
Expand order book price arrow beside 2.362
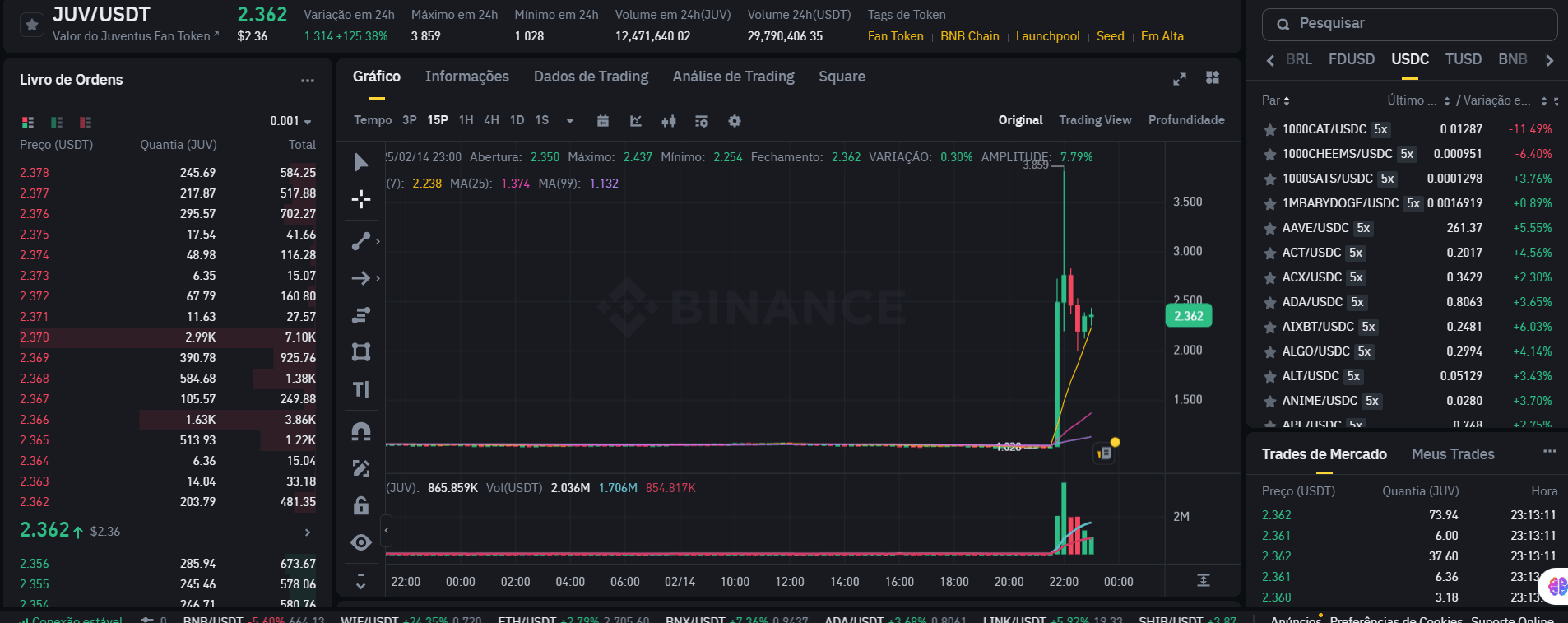308,532
